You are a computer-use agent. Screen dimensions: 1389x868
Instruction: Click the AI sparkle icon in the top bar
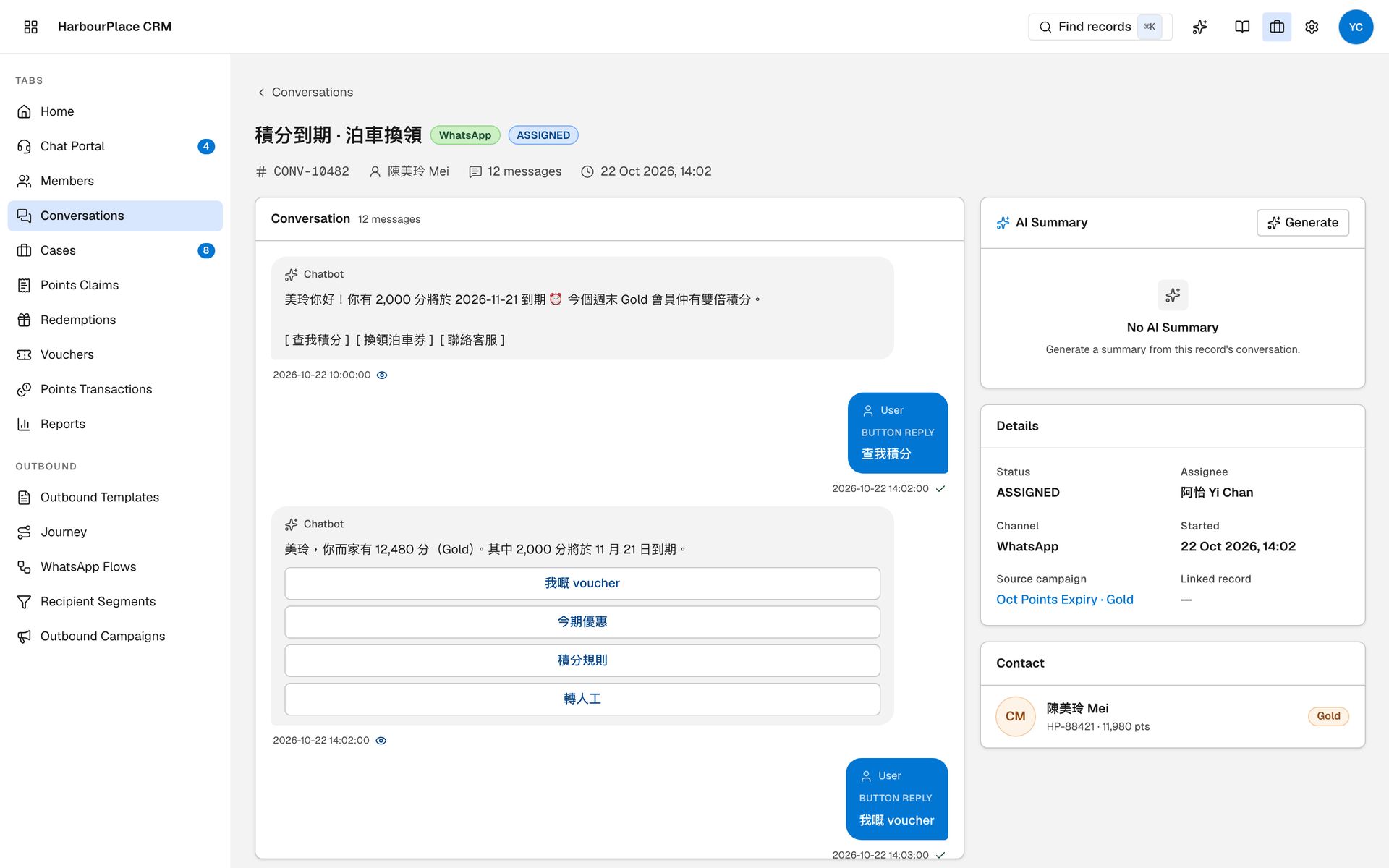coord(1199,27)
